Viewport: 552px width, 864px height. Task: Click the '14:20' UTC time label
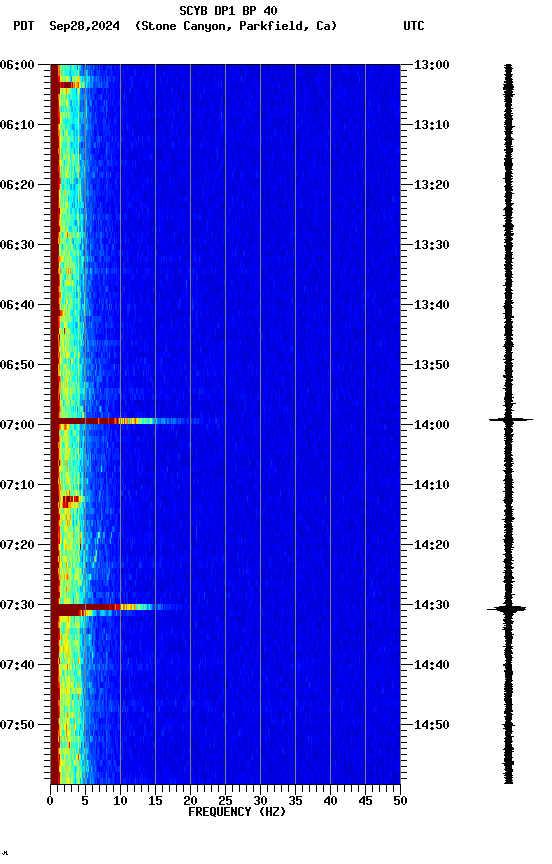click(432, 546)
